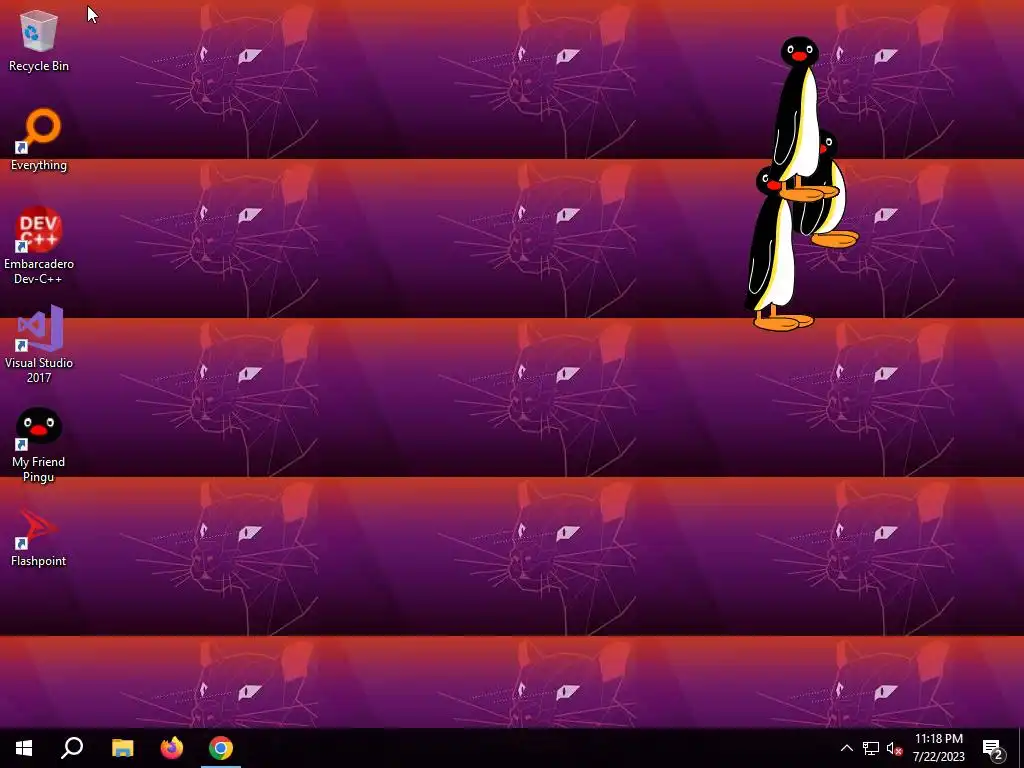1024x768 pixels.
Task: Open the notification center icon
Action: 993,748
